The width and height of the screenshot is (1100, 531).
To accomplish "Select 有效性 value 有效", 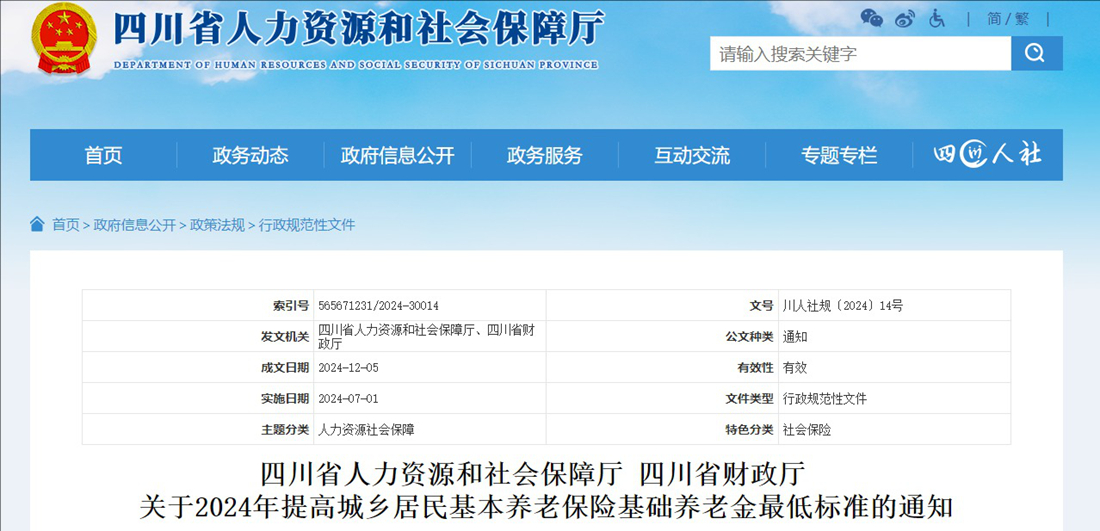I will [795, 368].
